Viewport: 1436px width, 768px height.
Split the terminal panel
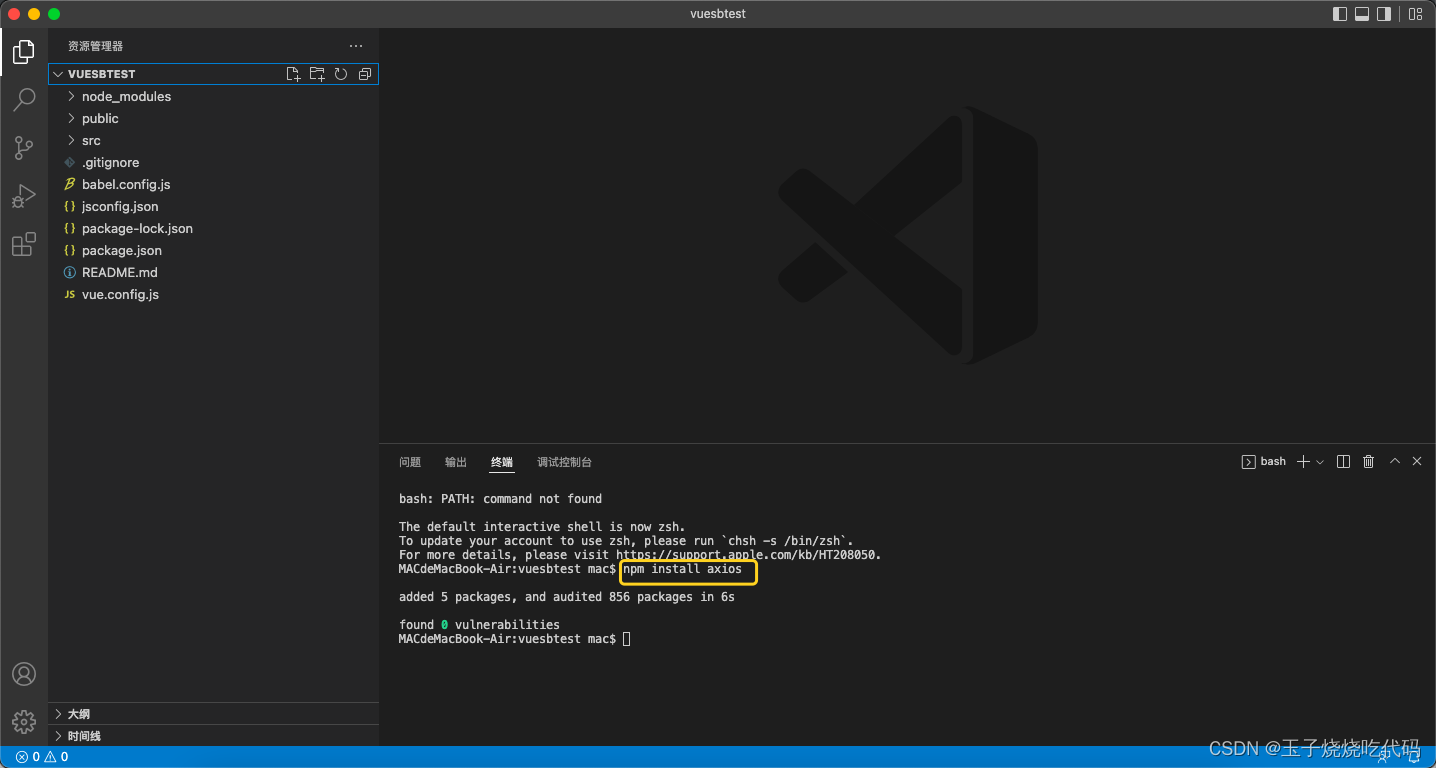(x=1343, y=462)
